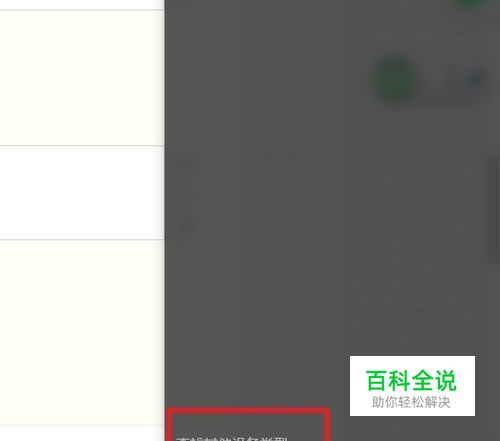Click the partially visible white row at the bottom of the list
The image size is (500, 441).
click(x=82, y=433)
